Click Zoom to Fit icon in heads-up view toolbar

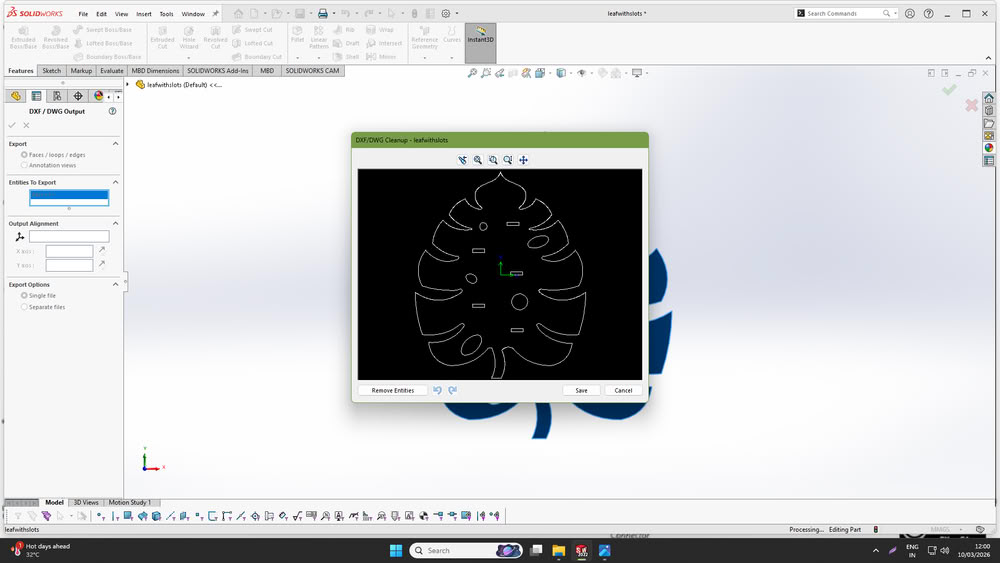[x=472, y=73]
